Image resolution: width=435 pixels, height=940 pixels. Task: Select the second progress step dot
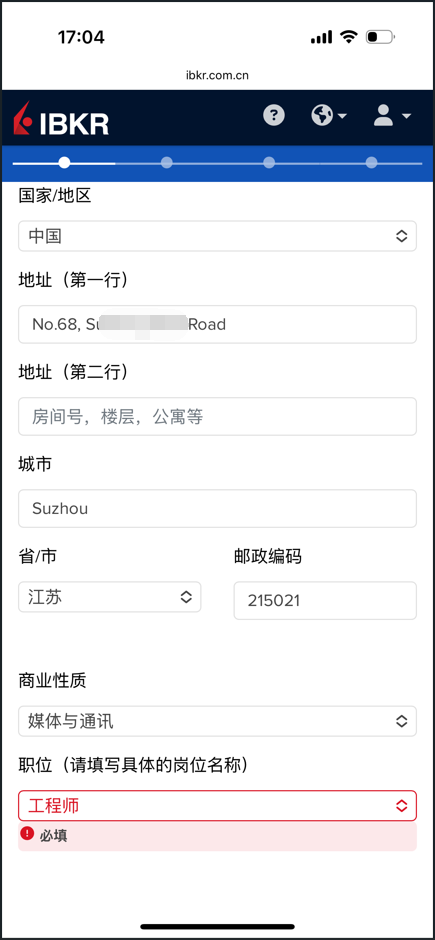click(167, 162)
